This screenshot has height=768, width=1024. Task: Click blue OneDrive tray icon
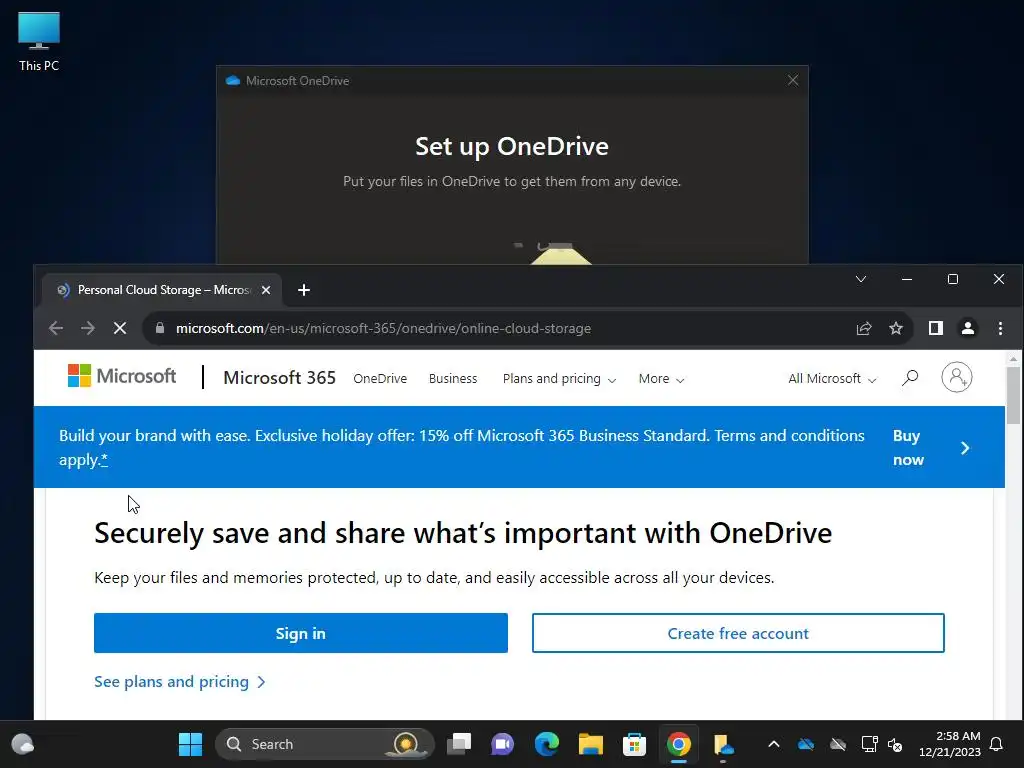click(x=806, y=744)
